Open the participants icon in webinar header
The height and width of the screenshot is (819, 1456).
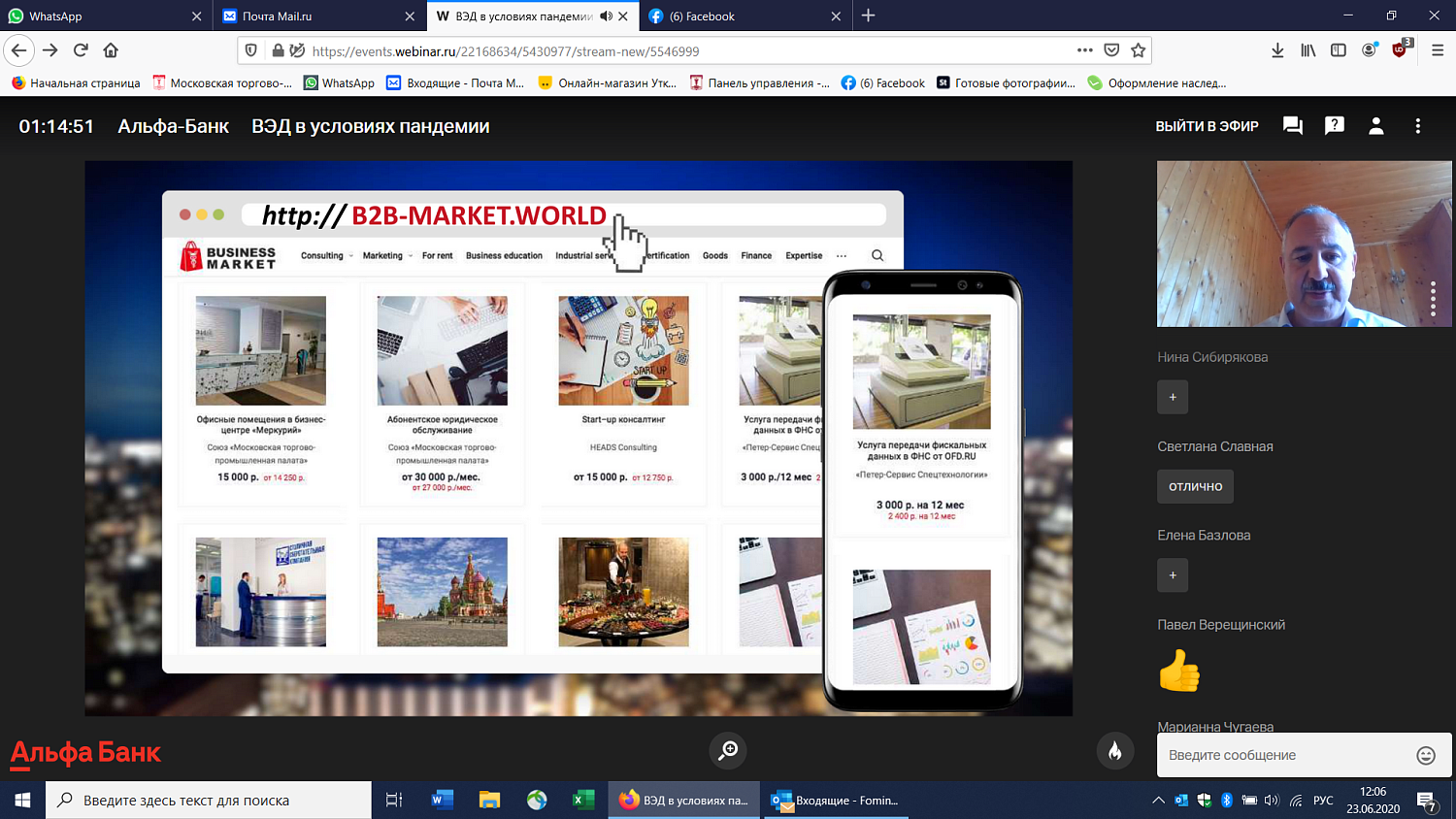click(x=1376, y=126)
